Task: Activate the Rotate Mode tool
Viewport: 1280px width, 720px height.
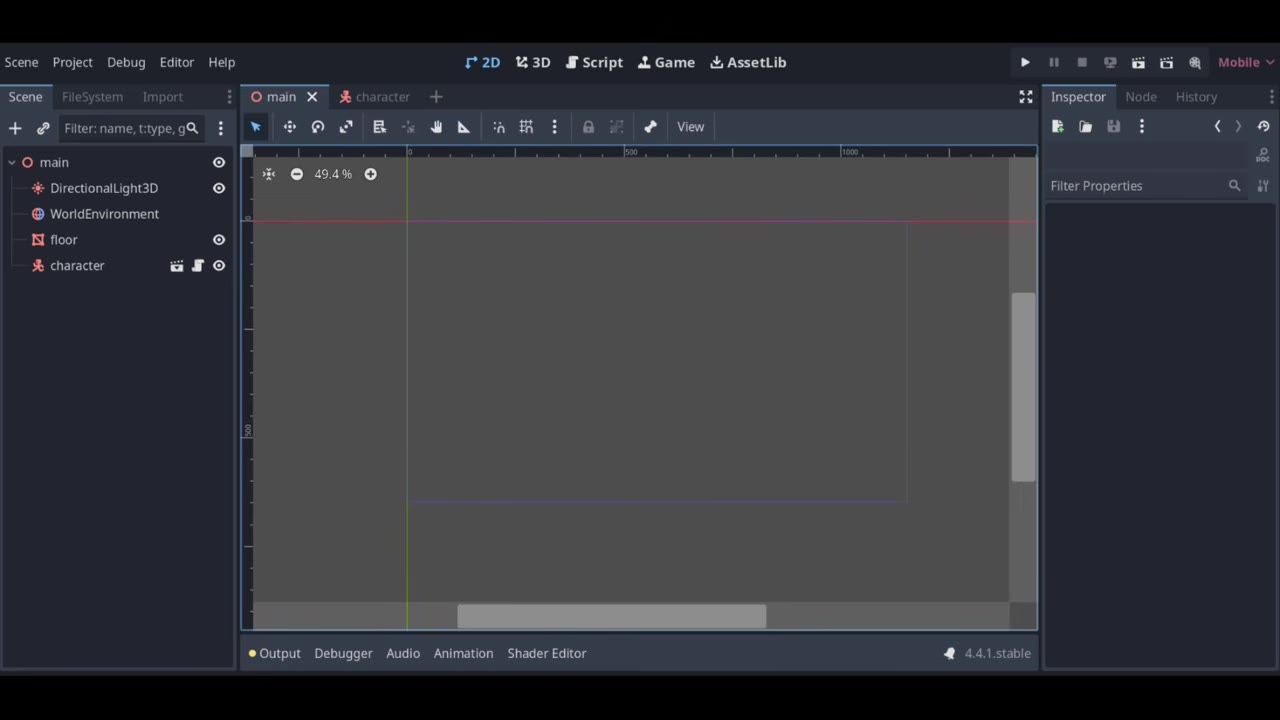Action: coord(318,127)
